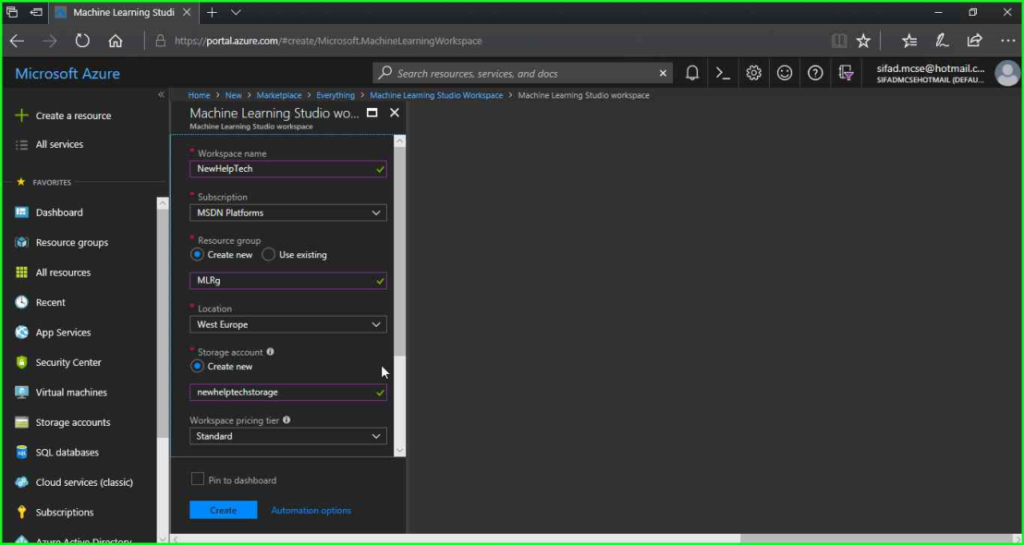Click the Workspace name field NewHelpTech
This screenshot has height=545, width=1024.
[x=288, y=169]
